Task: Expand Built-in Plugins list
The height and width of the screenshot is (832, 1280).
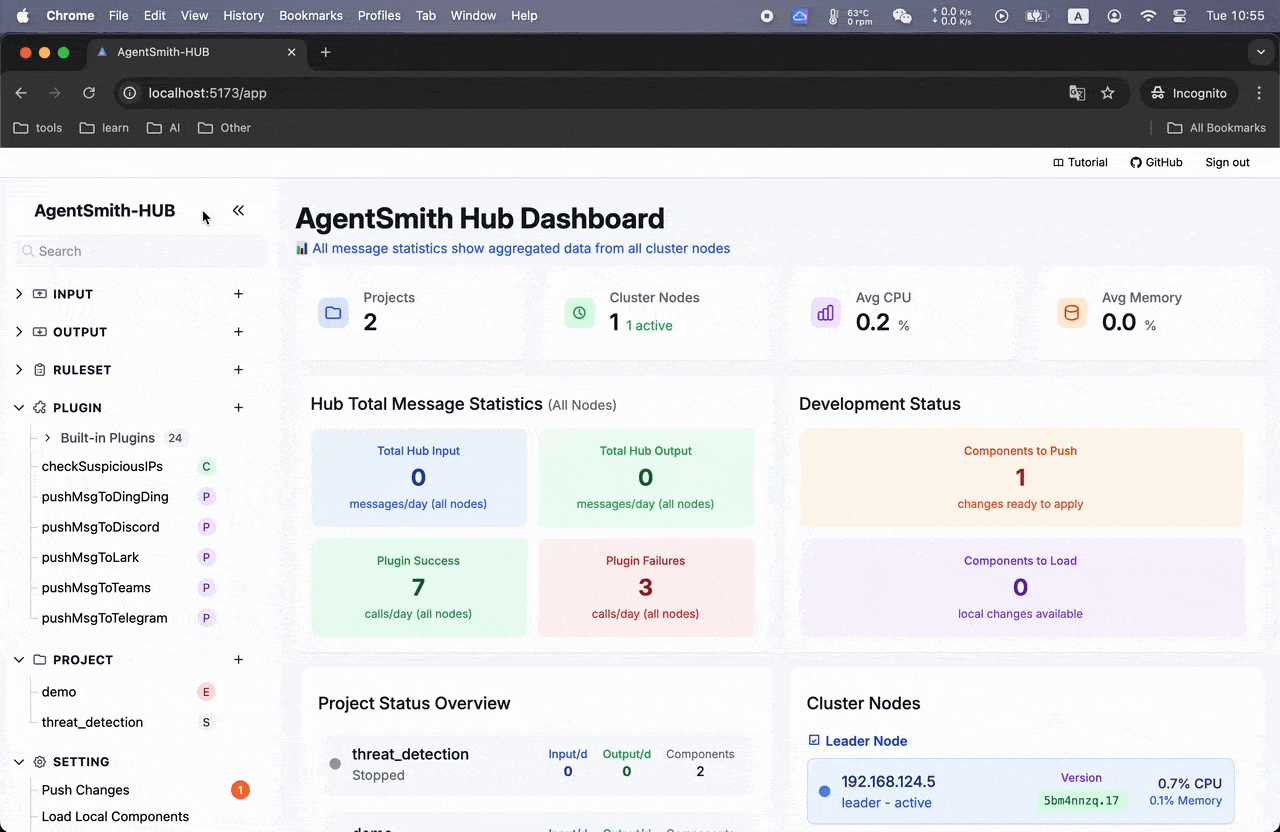Action: tap(47, 438)
